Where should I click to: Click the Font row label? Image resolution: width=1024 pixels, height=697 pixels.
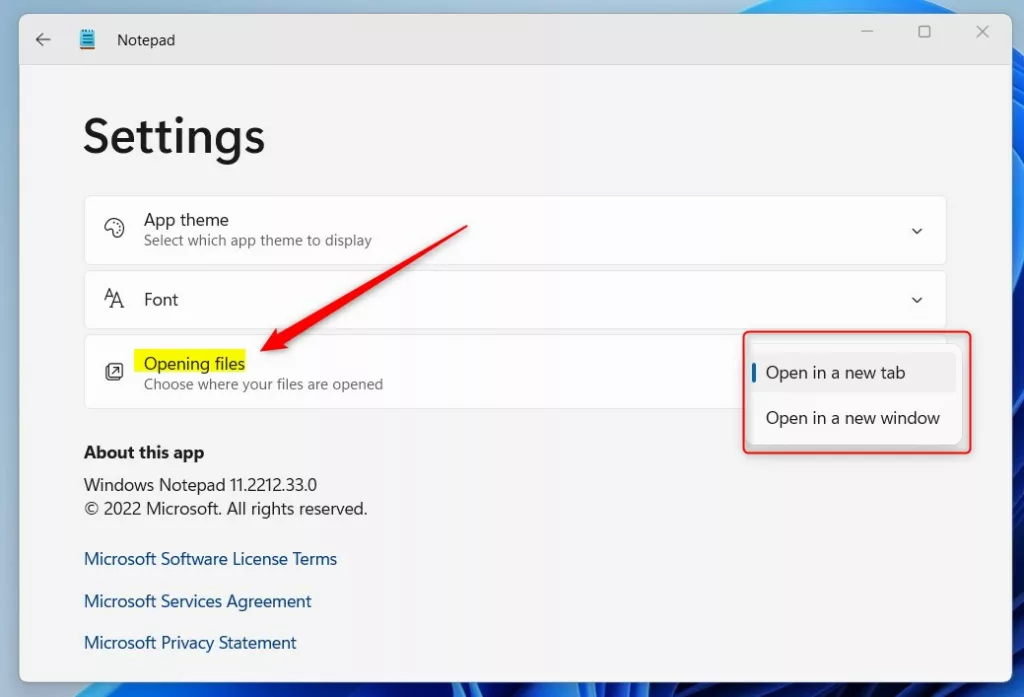click(161, 300)
